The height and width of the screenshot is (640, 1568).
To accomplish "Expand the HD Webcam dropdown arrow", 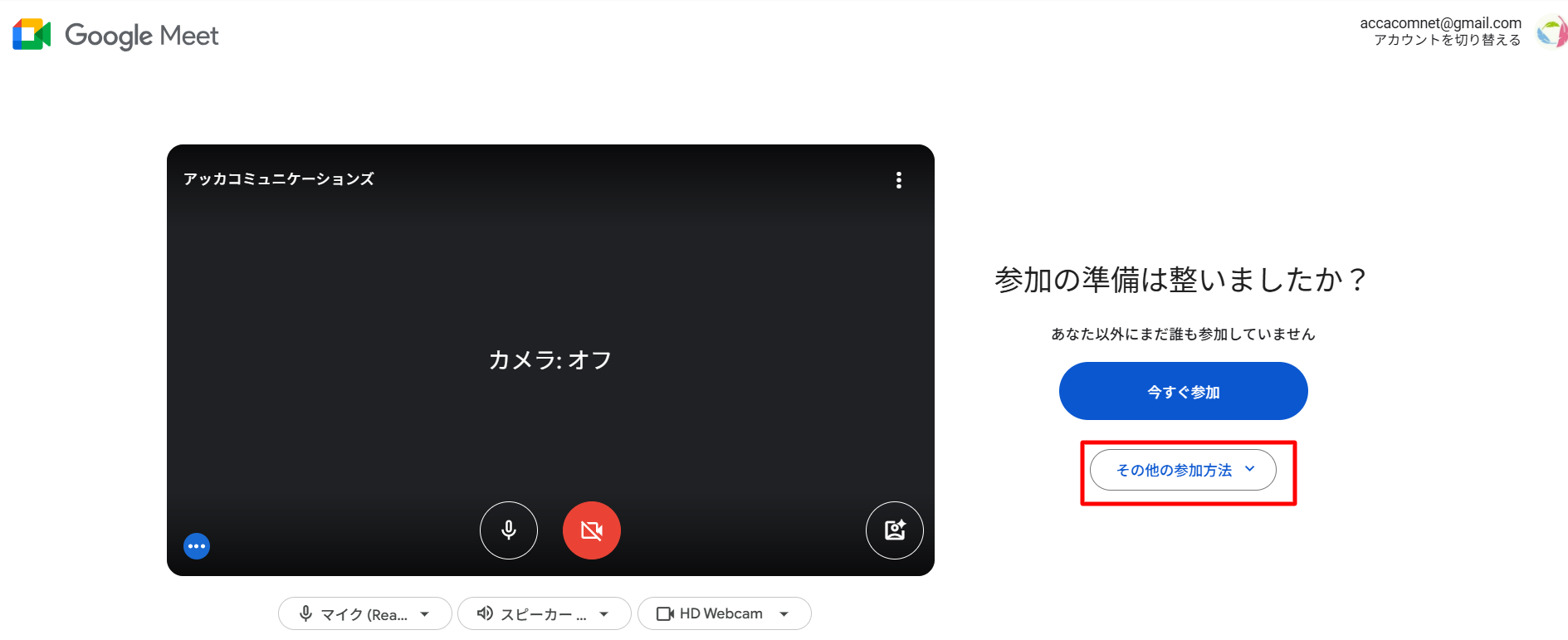I will click(784, 614).
